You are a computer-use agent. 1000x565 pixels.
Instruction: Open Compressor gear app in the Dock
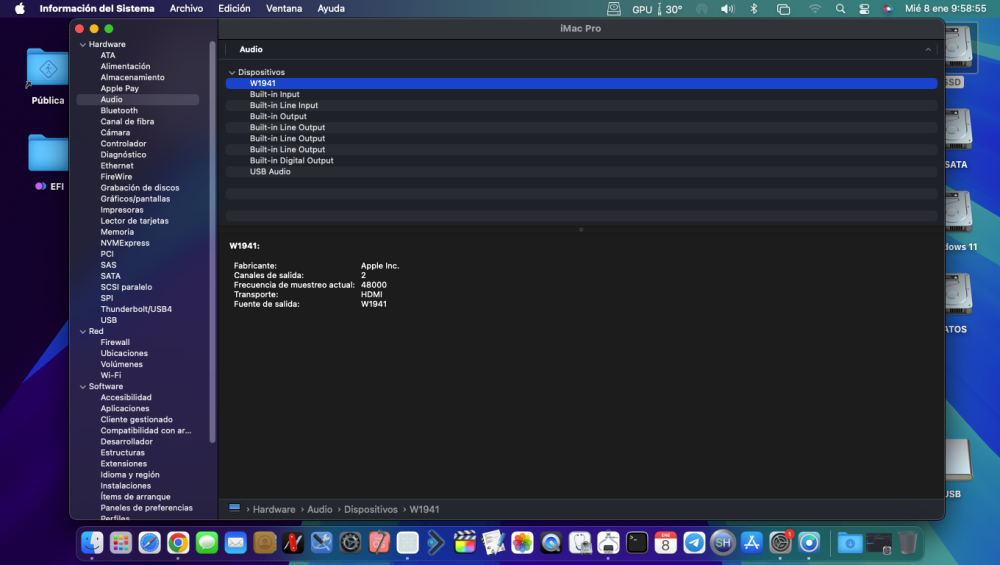[350, 543]
